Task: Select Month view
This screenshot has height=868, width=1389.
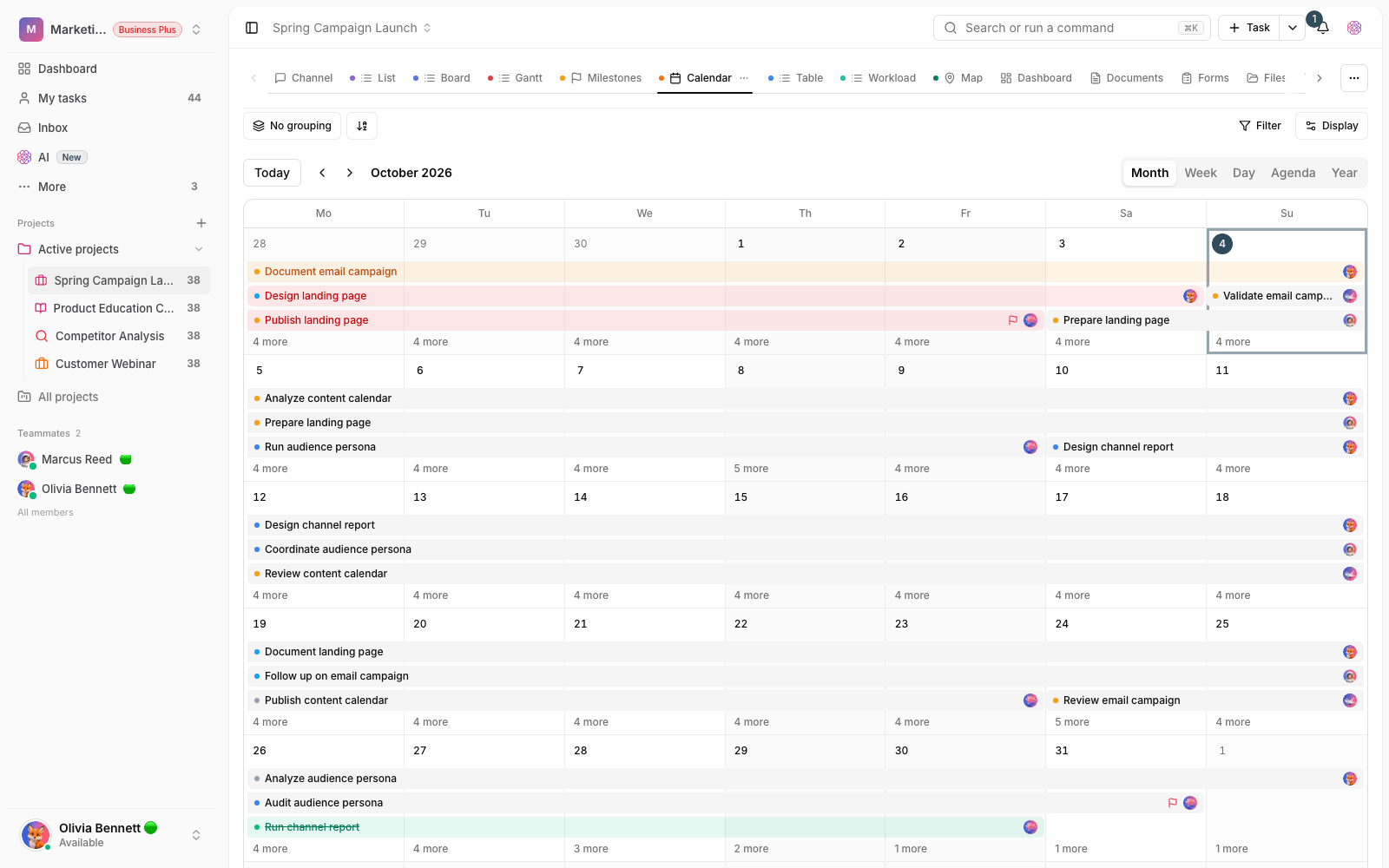Action: point(1149,173)
